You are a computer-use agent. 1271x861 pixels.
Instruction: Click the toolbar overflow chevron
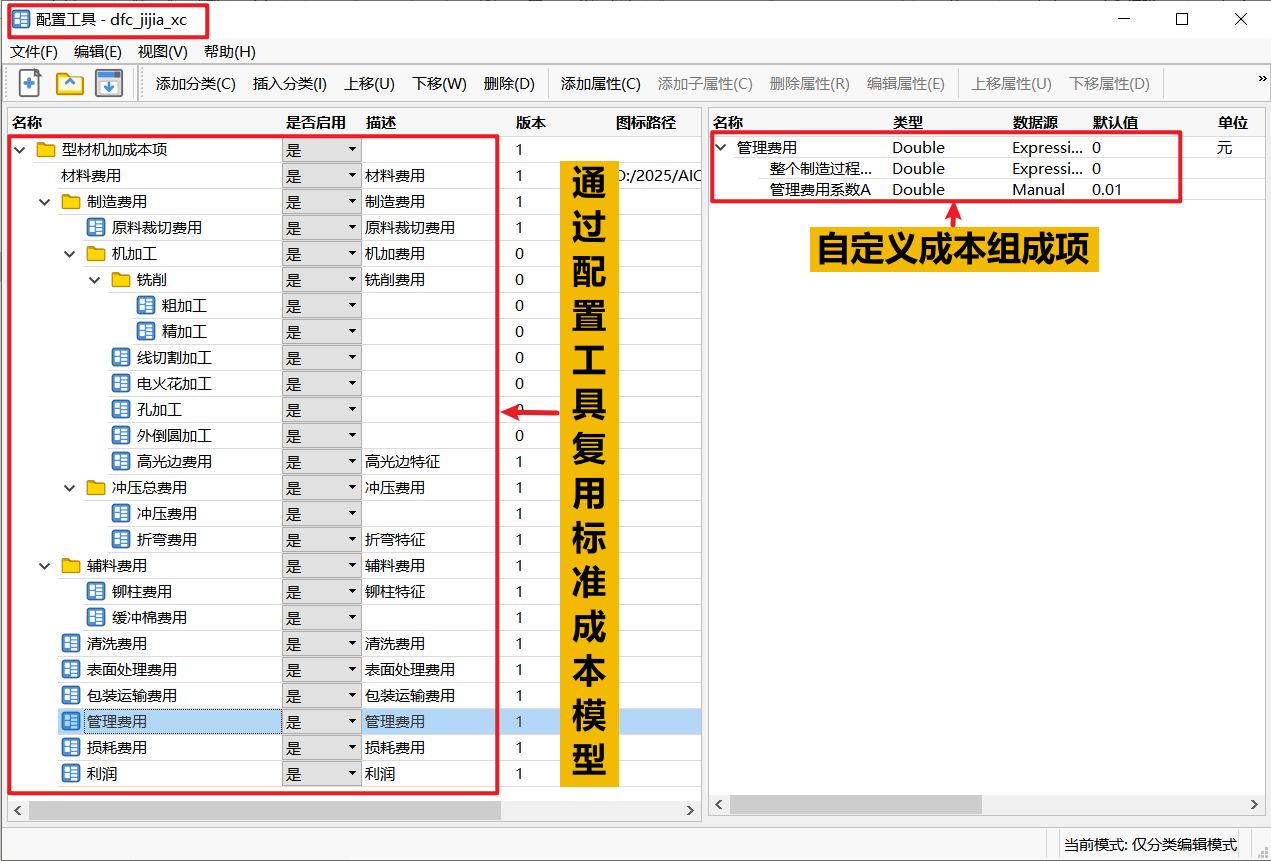coord(1262,78)
